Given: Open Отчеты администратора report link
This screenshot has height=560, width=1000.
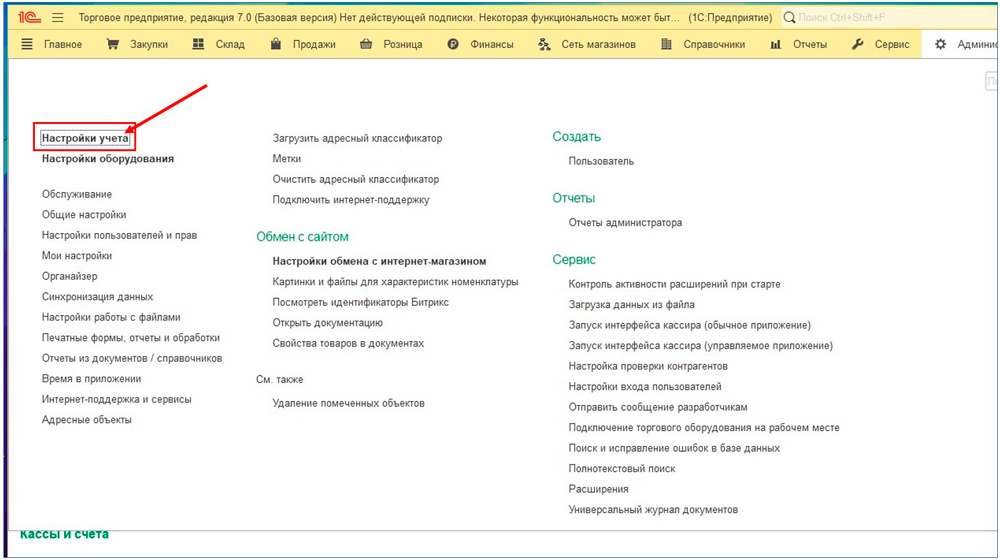Looking at the screenshot, I should [625, 223].
